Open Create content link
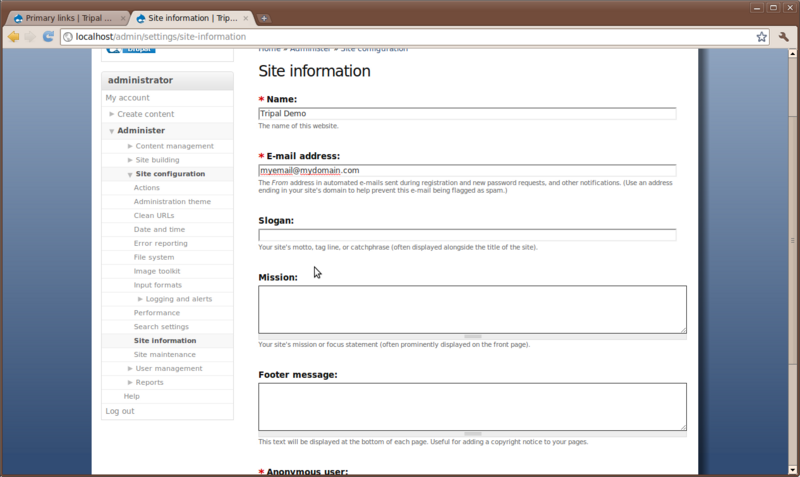 click(x=145, y=114)
